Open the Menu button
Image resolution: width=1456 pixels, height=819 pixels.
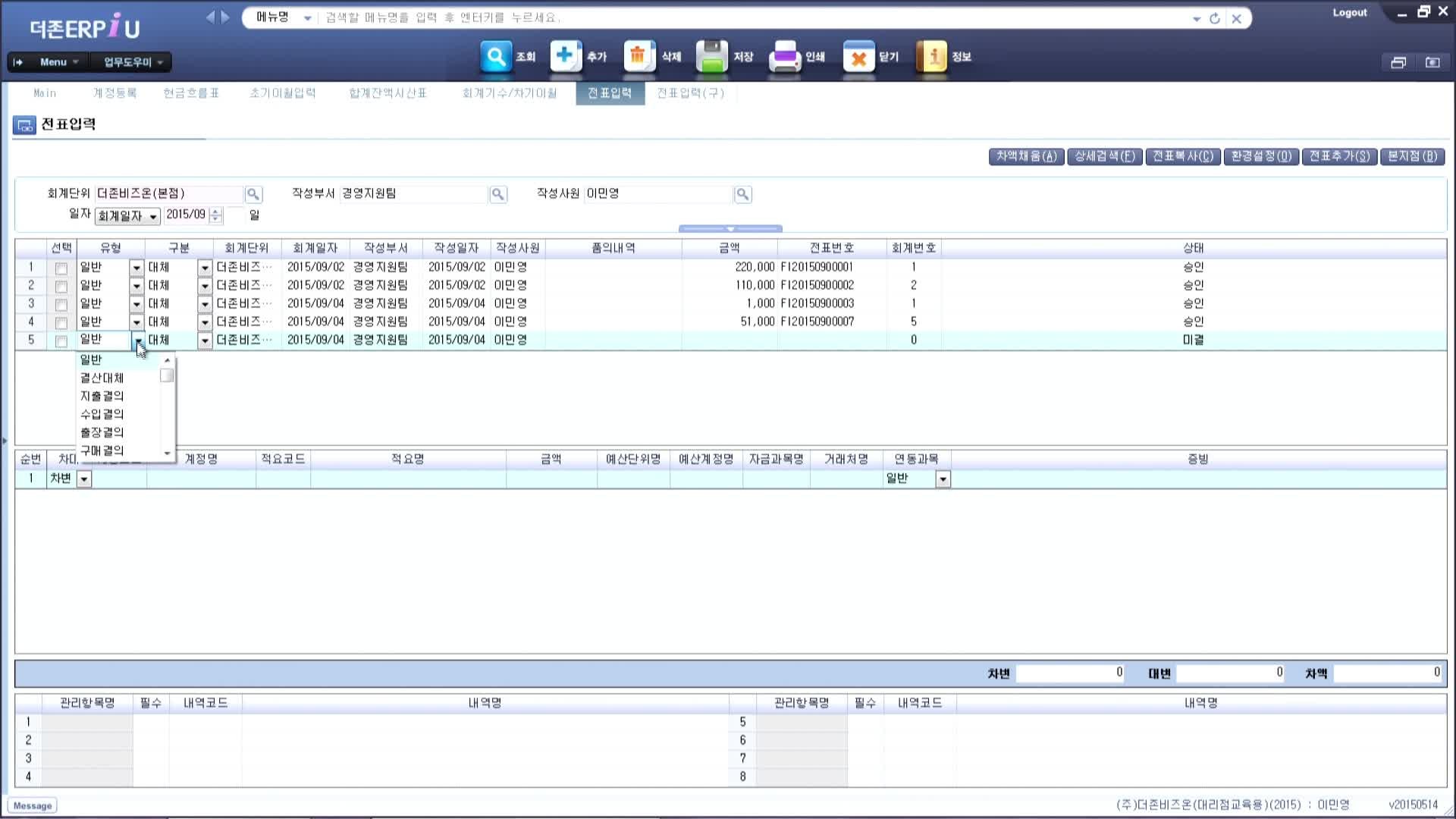[59, 62]
